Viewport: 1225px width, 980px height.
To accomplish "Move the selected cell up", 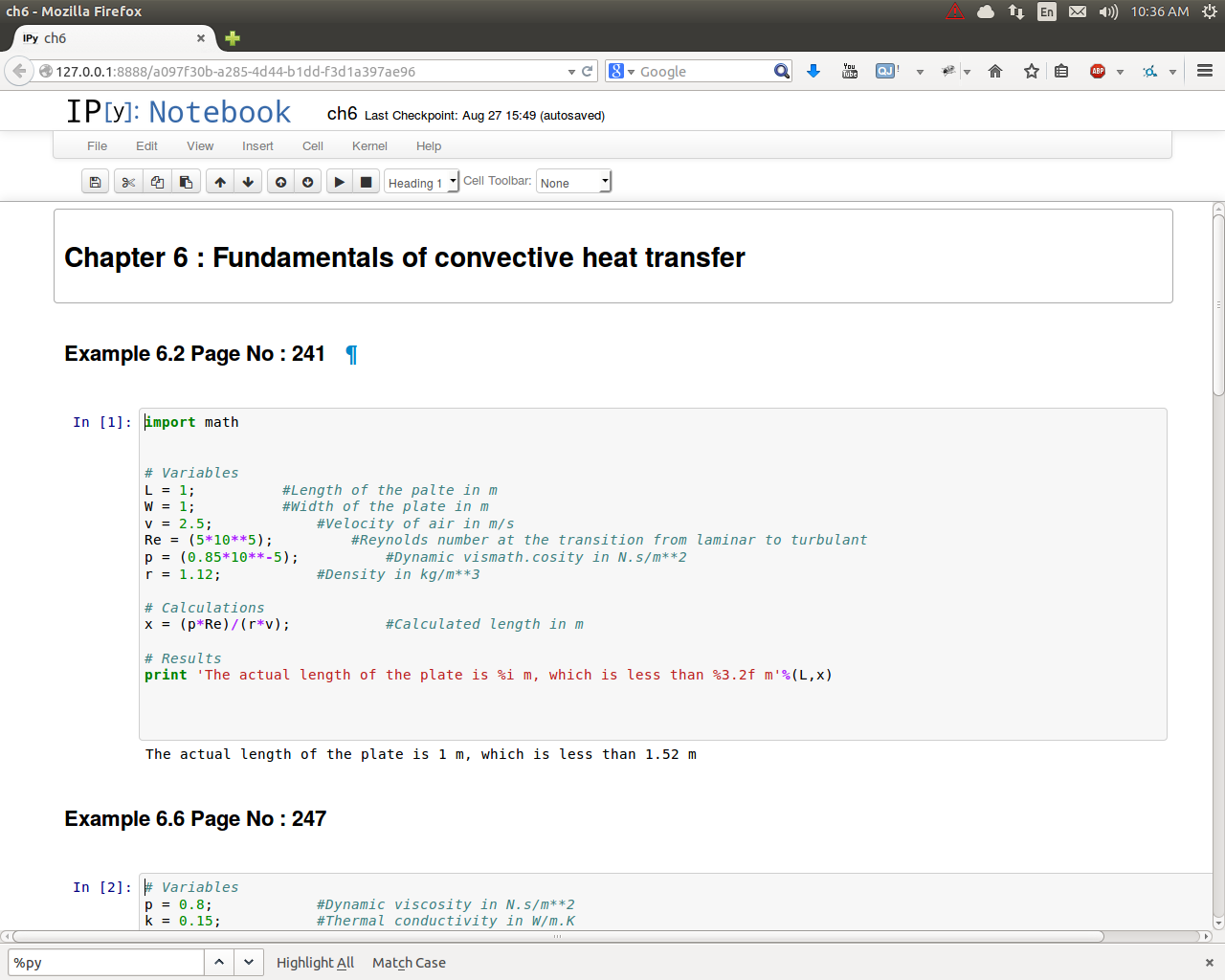I will point(220,182).
